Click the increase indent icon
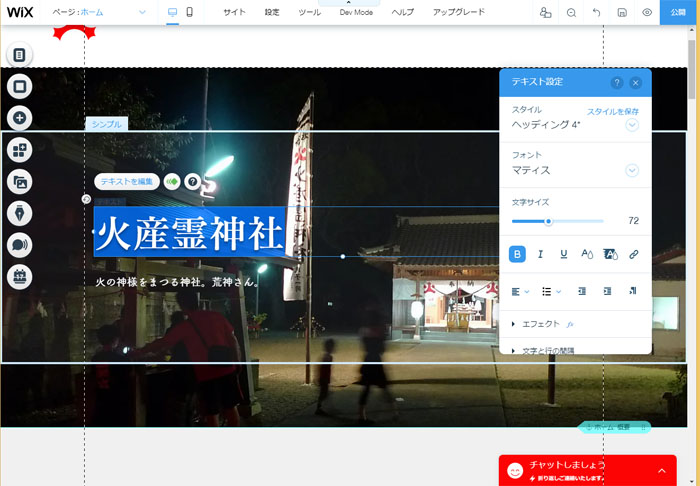This screenshot has height=486, width=700. 607,291
